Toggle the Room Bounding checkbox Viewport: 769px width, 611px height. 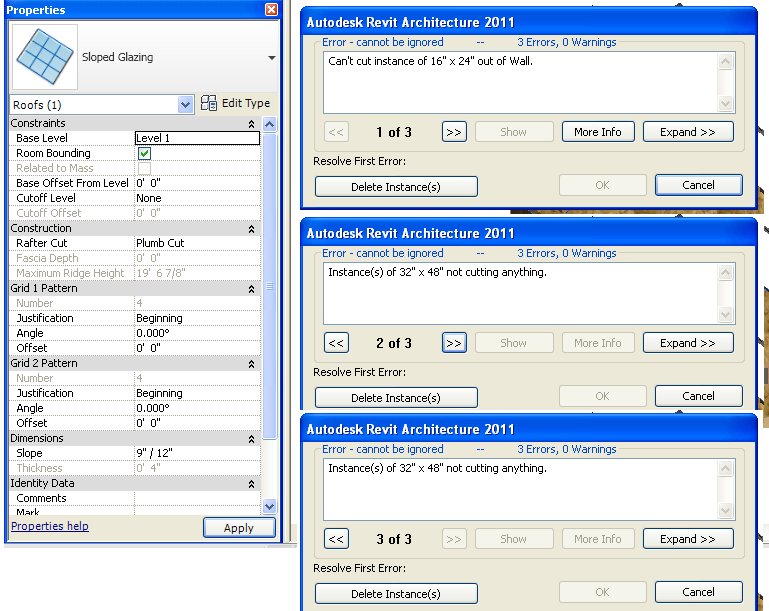pyautogui.click(x=144, y=153)
